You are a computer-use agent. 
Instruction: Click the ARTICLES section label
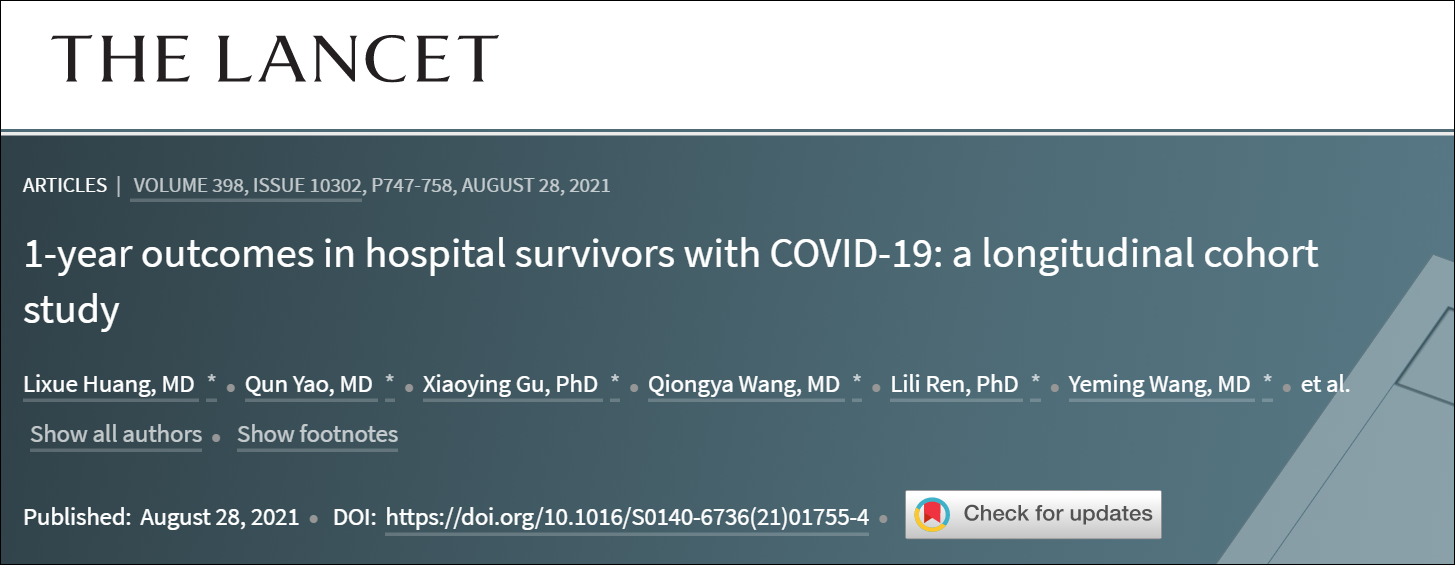(65, 185)
